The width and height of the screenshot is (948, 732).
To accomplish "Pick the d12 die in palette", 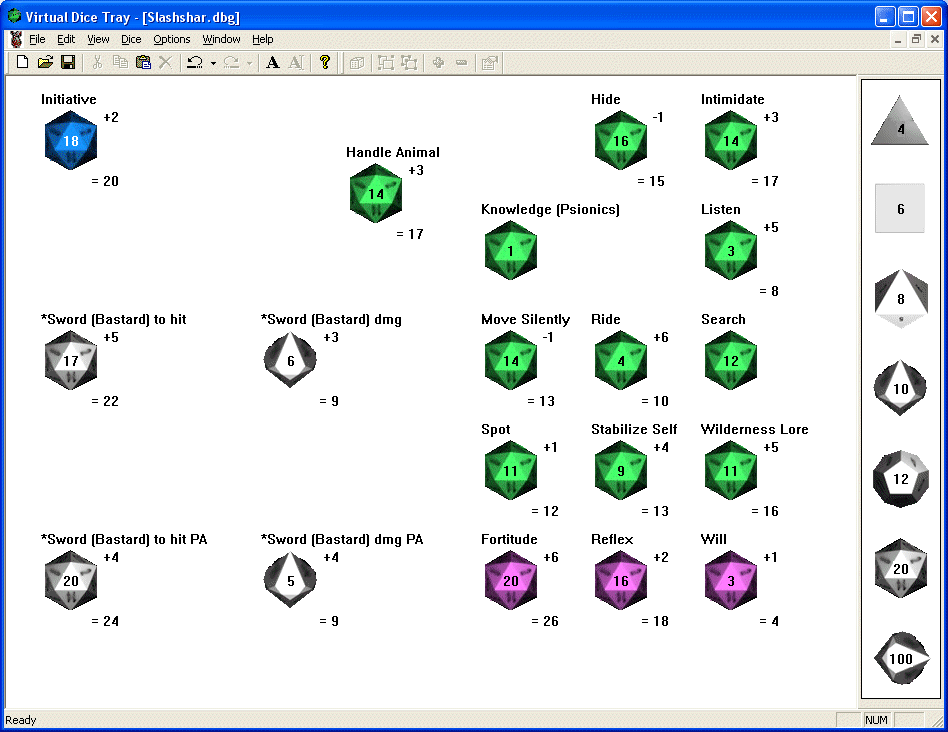I will [901, 479].
